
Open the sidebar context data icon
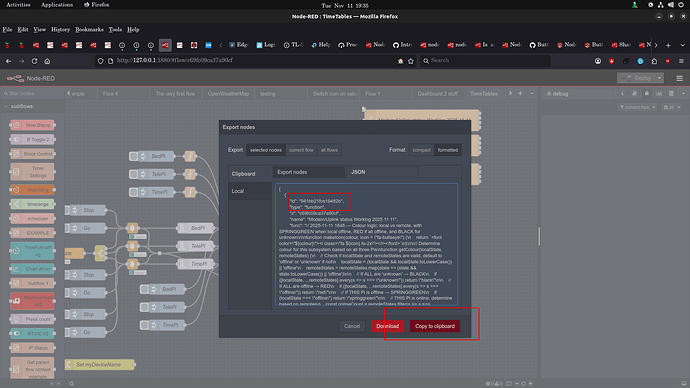pos(671,93)
